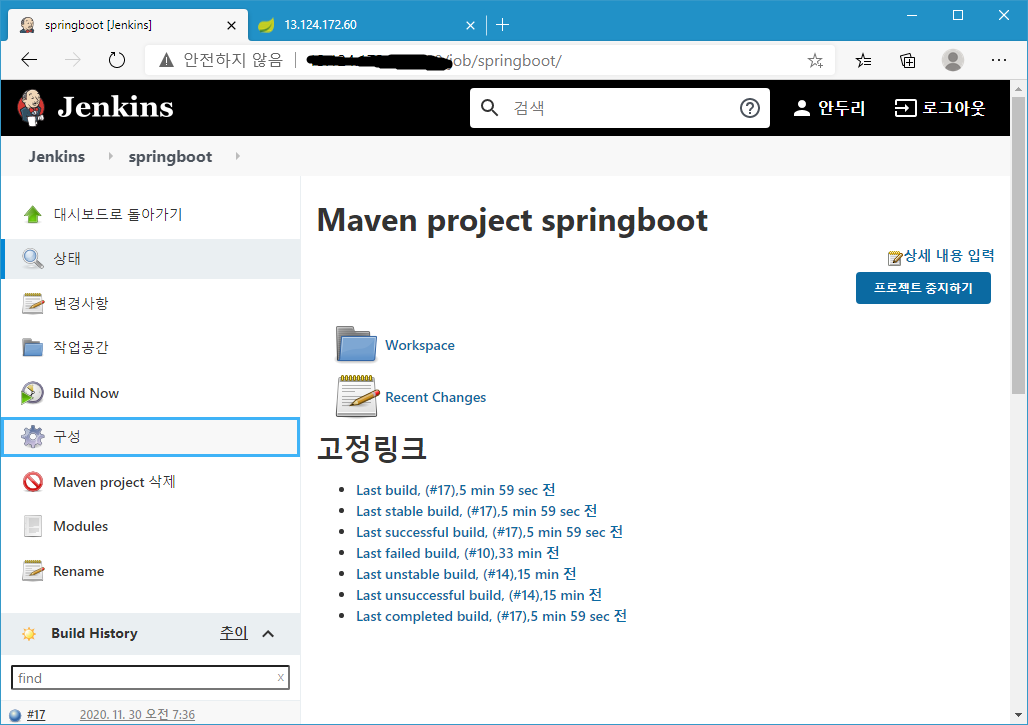Switch to the springboot [Jenkins] tab
The image size is (1028, 725).
[x=128, y=25]
